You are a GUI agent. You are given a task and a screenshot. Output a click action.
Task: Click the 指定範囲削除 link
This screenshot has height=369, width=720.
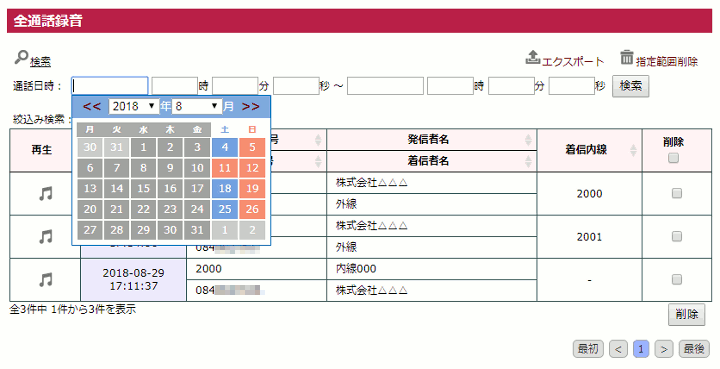point(667,62)
